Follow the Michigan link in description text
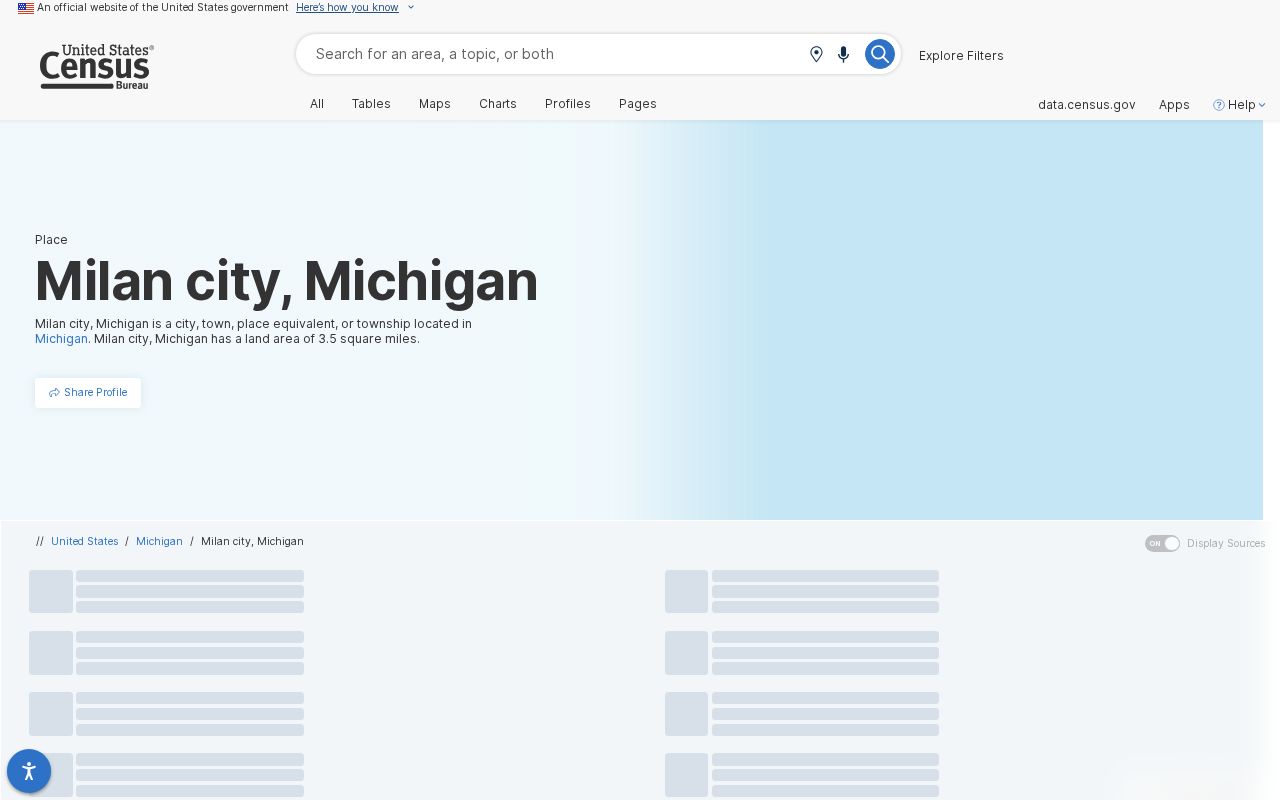This screenshot has height=800, width=1280. pyautogui.click(x=61, y=339)
